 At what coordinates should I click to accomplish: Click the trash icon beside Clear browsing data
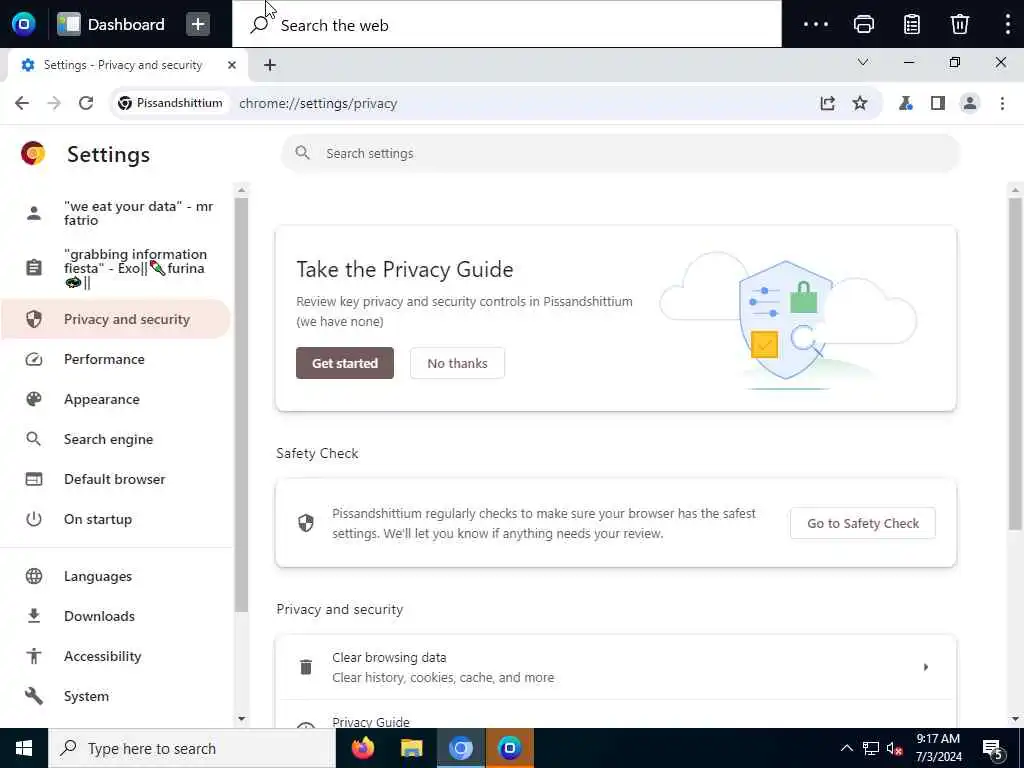[306, 667]
